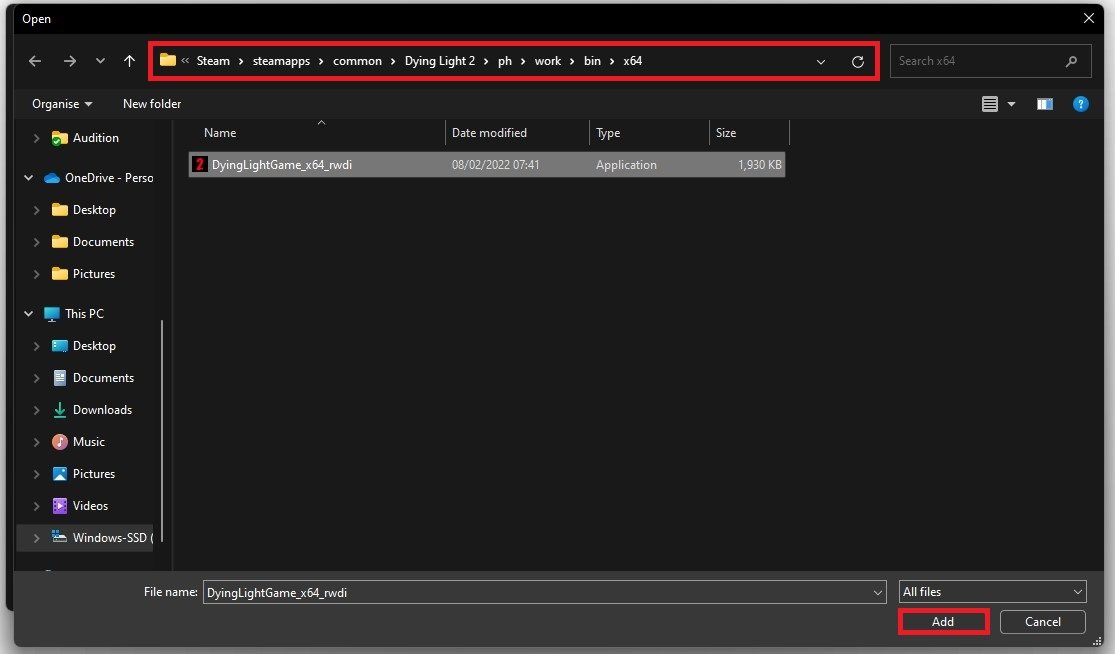
Task: Click the search magnifier icon
Action: (1072, 61)
